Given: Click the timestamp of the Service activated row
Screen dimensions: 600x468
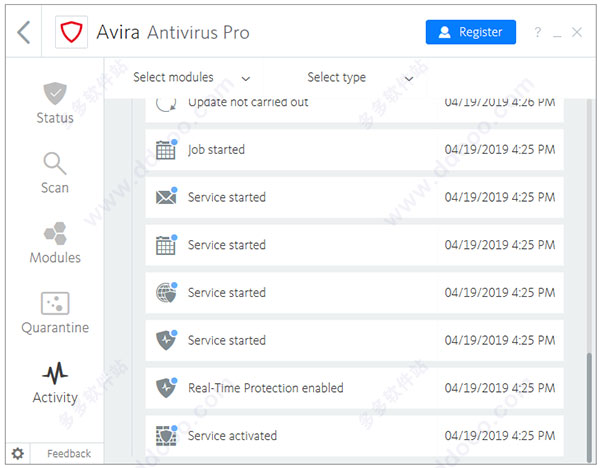Looking at the screenshot, I should point(500,436).
